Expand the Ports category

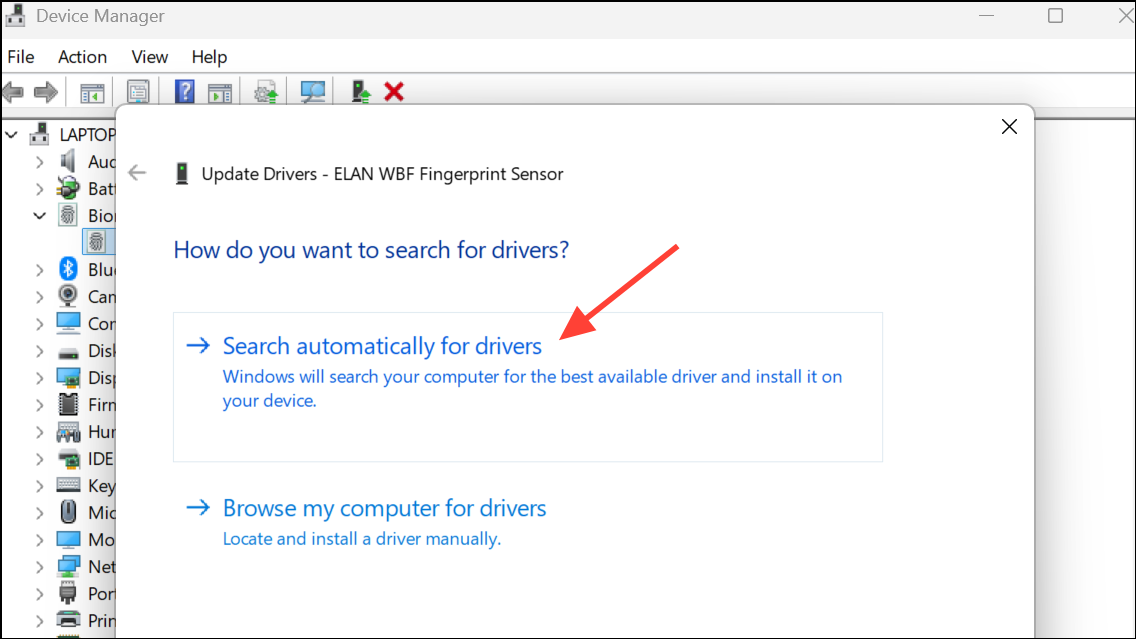click(x=40, y=594)
